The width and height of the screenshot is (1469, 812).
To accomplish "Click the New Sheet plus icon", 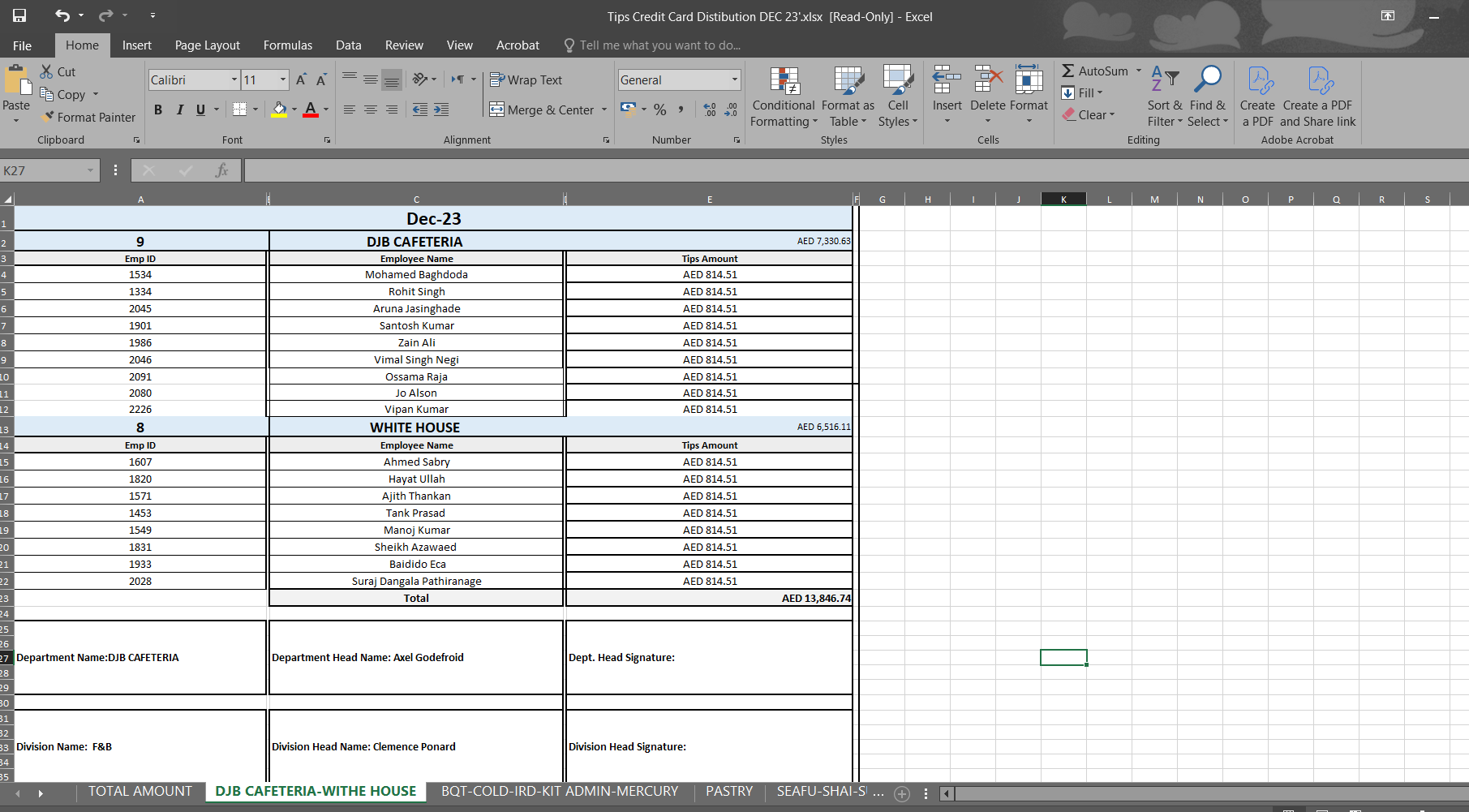I will point(902,794).
